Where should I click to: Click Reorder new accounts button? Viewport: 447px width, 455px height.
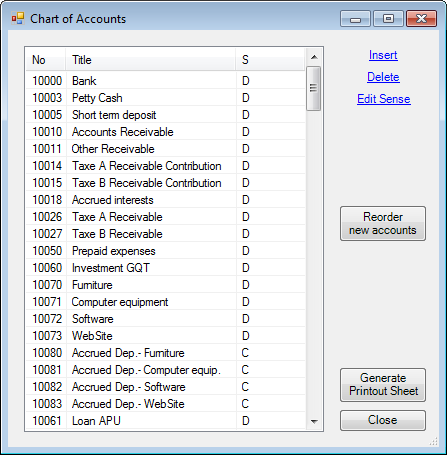383,224
